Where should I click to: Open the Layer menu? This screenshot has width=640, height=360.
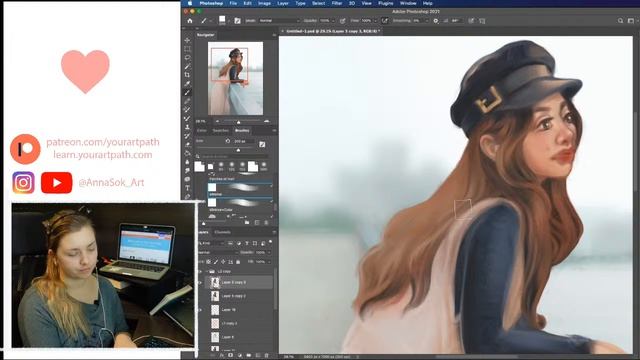click(x=283, y=3)
